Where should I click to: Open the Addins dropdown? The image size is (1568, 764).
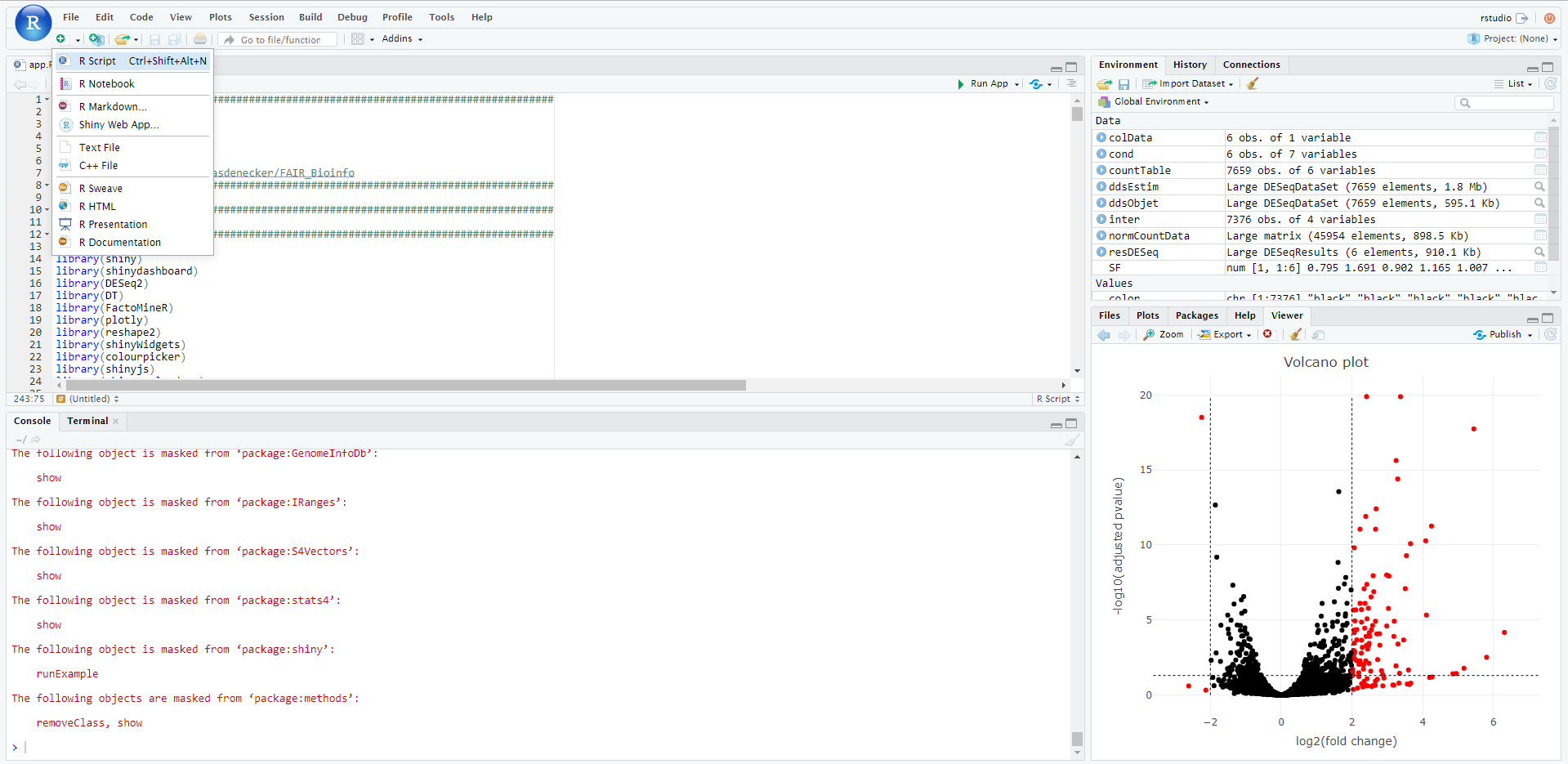coord(402,39)
